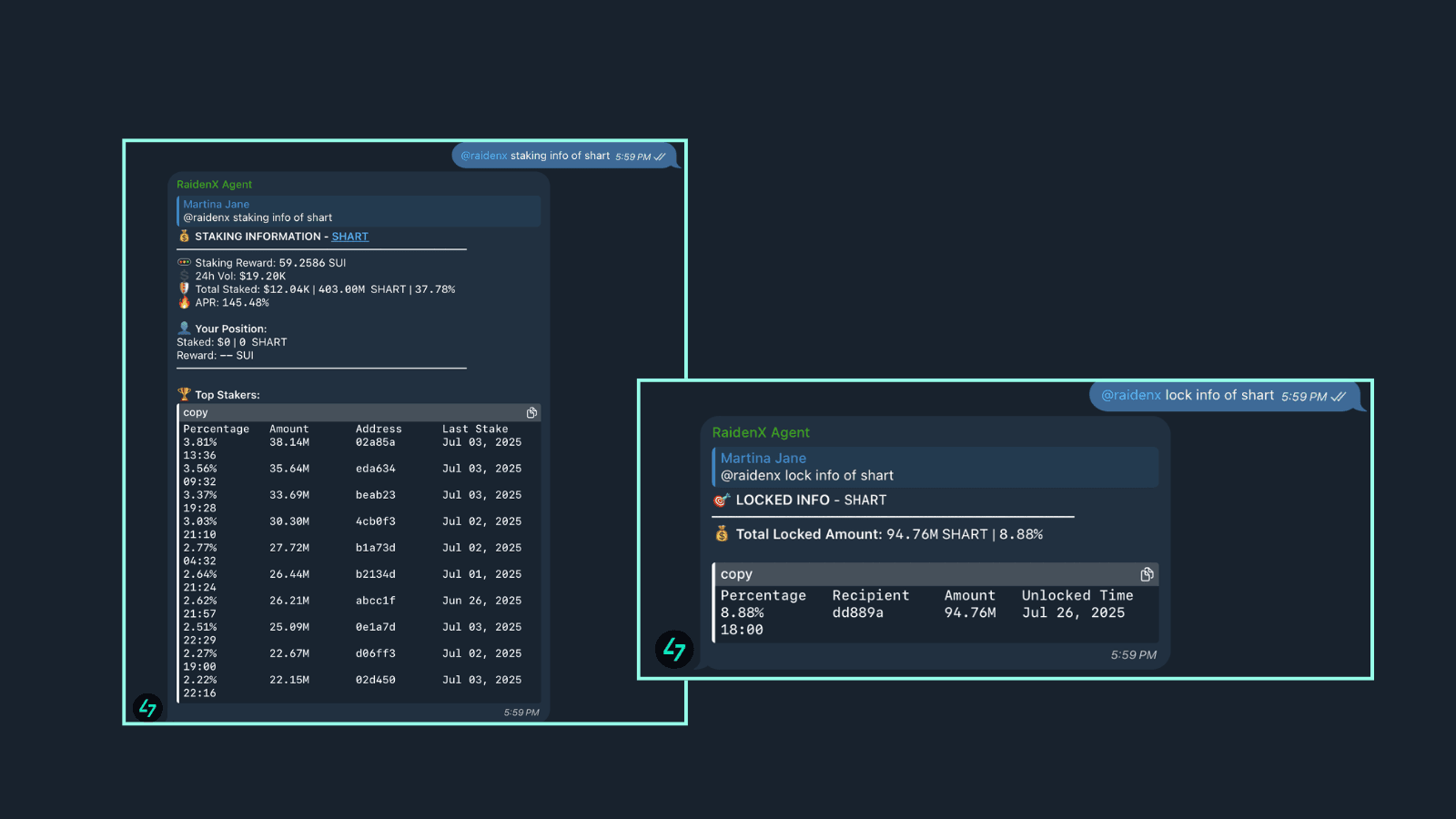Select unlocked time Jul 26, 2025
Screen dimensions: 1456x819
click(1073, 612)
